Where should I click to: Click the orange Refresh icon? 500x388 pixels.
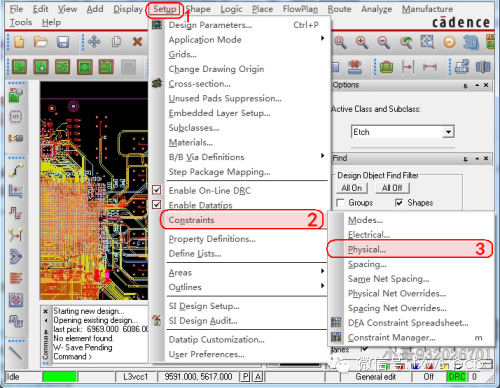click(449, 43)
